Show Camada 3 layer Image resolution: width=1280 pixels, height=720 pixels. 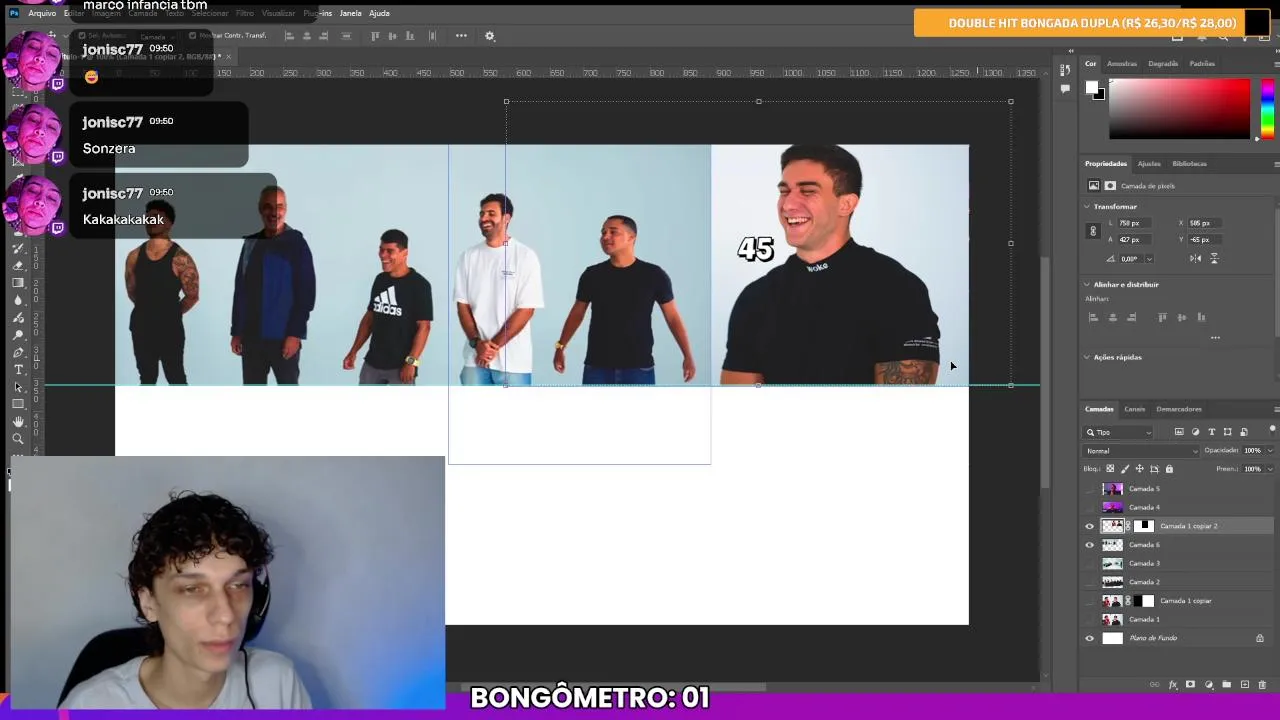coord(1090,564)
